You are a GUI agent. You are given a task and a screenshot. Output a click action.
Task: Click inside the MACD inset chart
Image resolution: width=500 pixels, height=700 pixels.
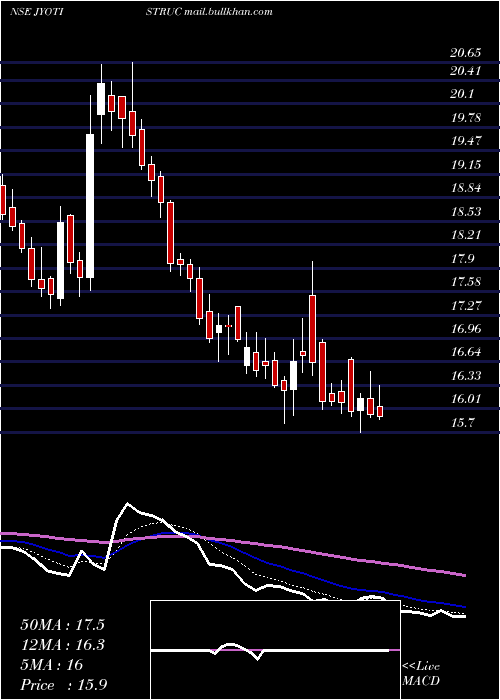275,650
